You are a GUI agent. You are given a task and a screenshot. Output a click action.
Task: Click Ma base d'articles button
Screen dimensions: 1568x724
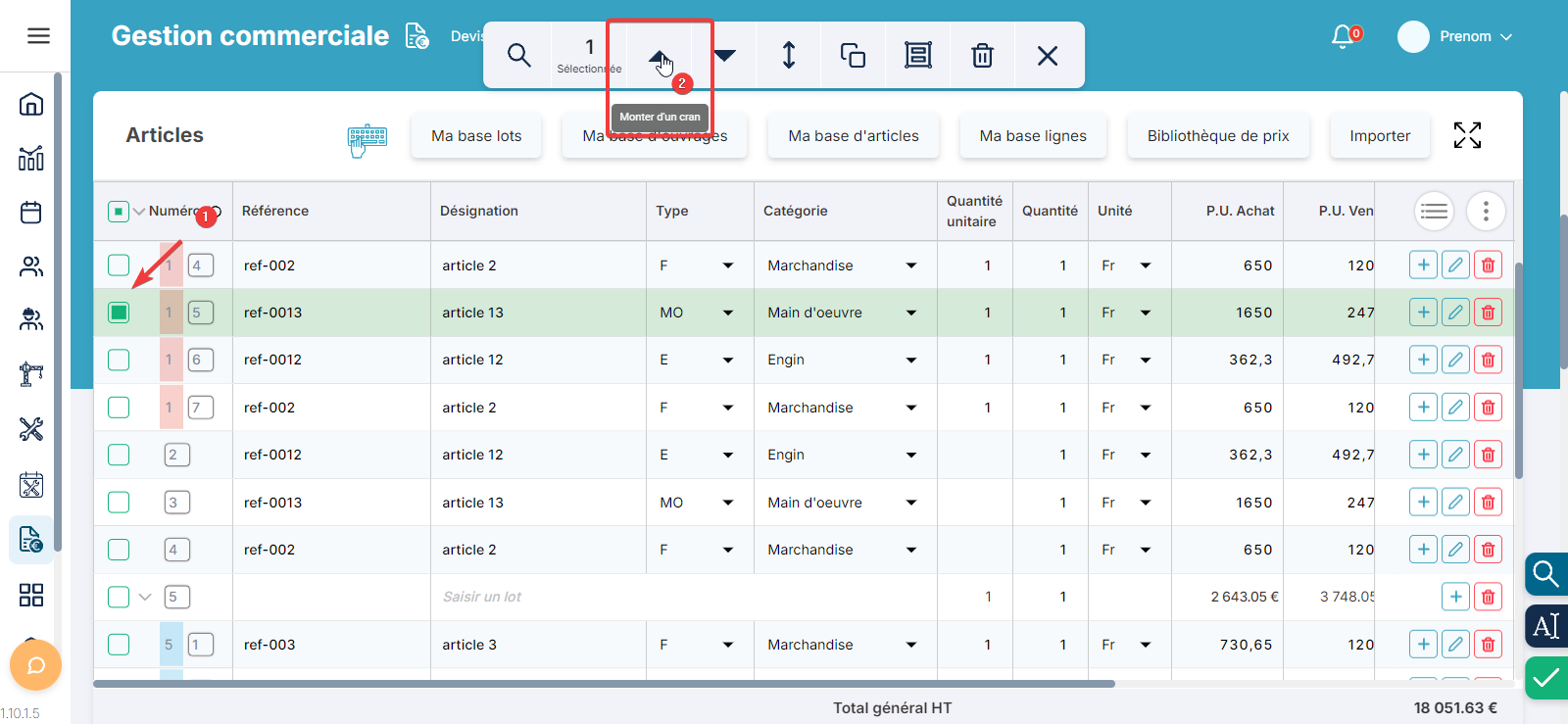tap(854, 136)
